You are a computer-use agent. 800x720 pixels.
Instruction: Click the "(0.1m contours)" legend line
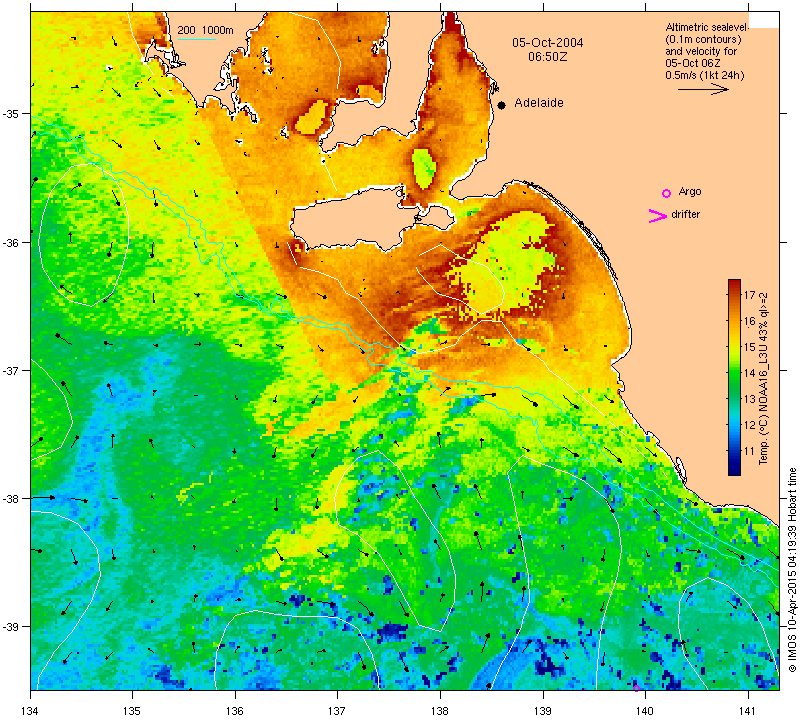click(703, 39)
